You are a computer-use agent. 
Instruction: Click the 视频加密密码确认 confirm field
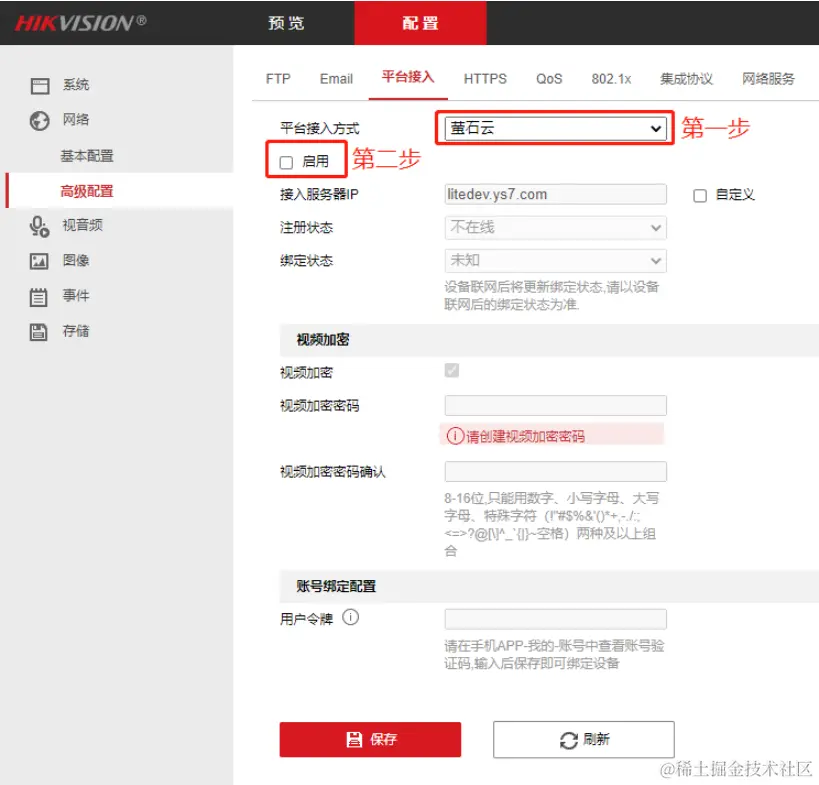(555, 472)
